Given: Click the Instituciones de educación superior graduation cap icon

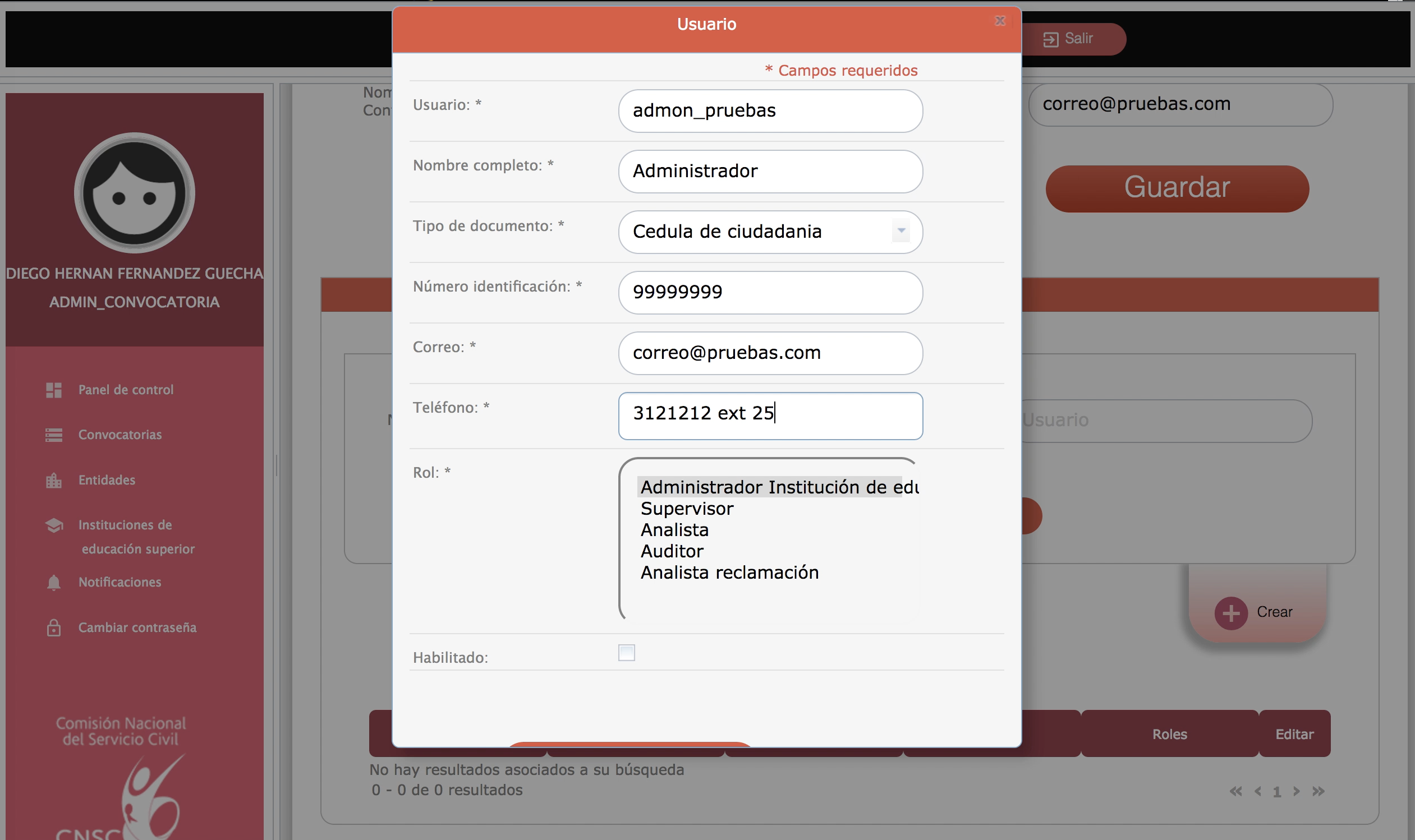Looking at the screenshot, I should [x=54, y=525].
